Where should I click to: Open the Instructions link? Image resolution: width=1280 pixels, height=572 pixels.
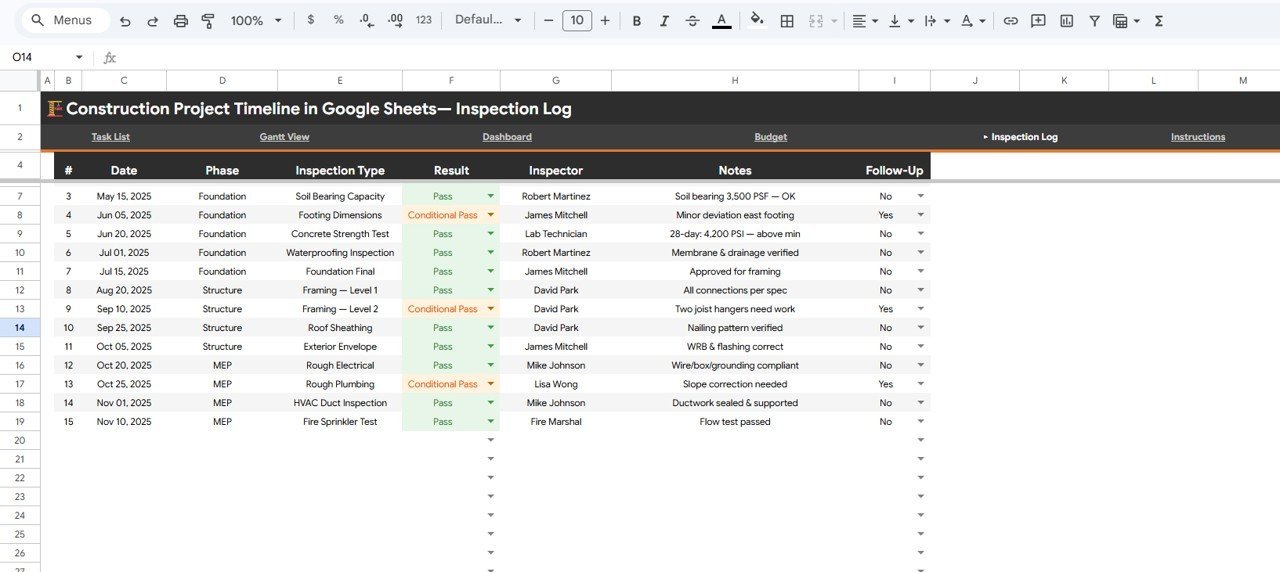[x=1197, y=137]
